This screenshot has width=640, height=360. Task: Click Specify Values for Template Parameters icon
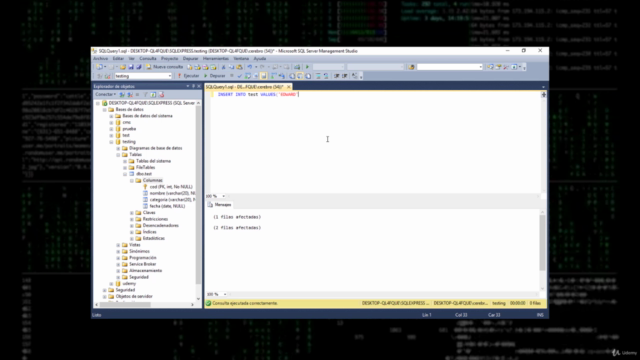tap(354, 76)
